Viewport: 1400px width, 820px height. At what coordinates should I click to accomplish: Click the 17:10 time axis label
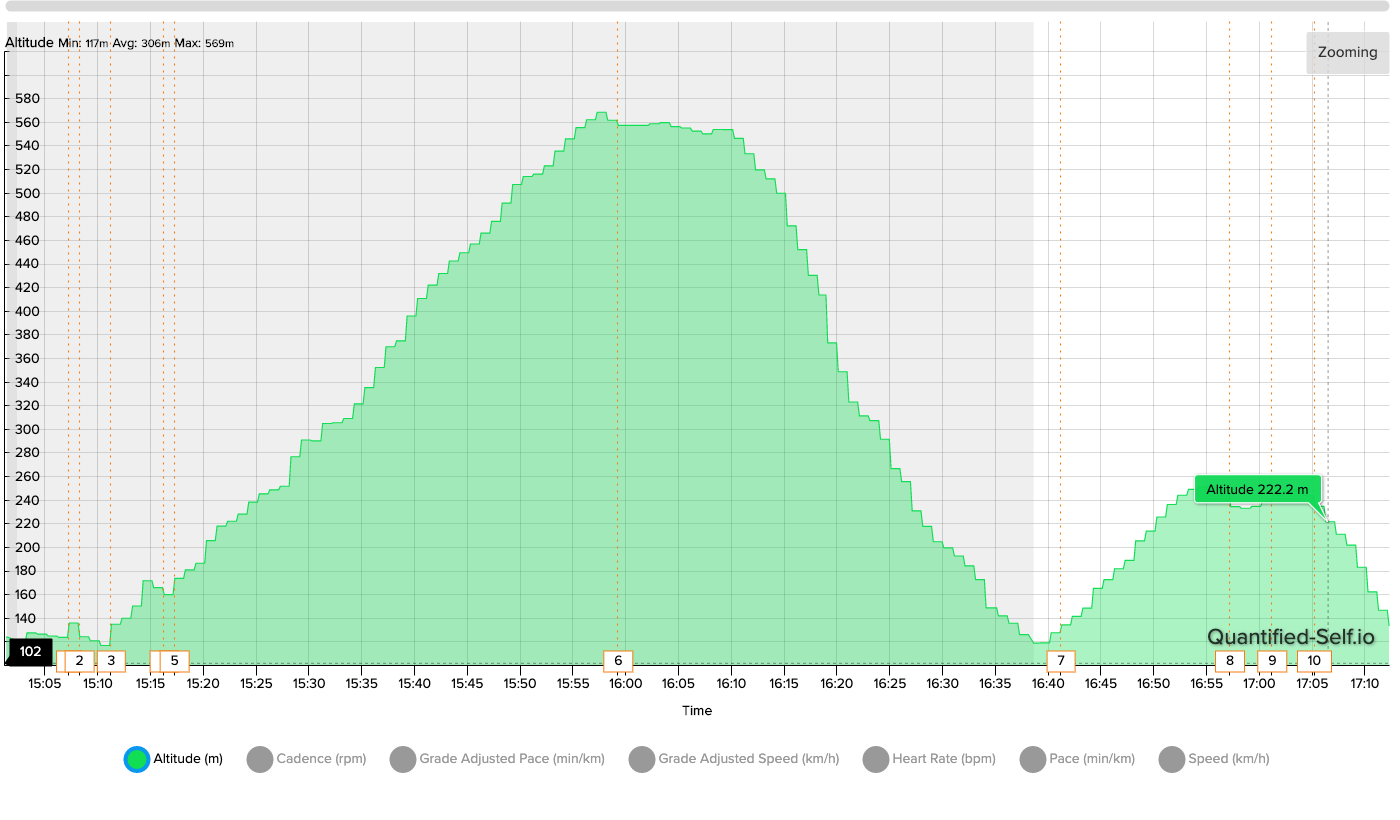point(1364,684)
